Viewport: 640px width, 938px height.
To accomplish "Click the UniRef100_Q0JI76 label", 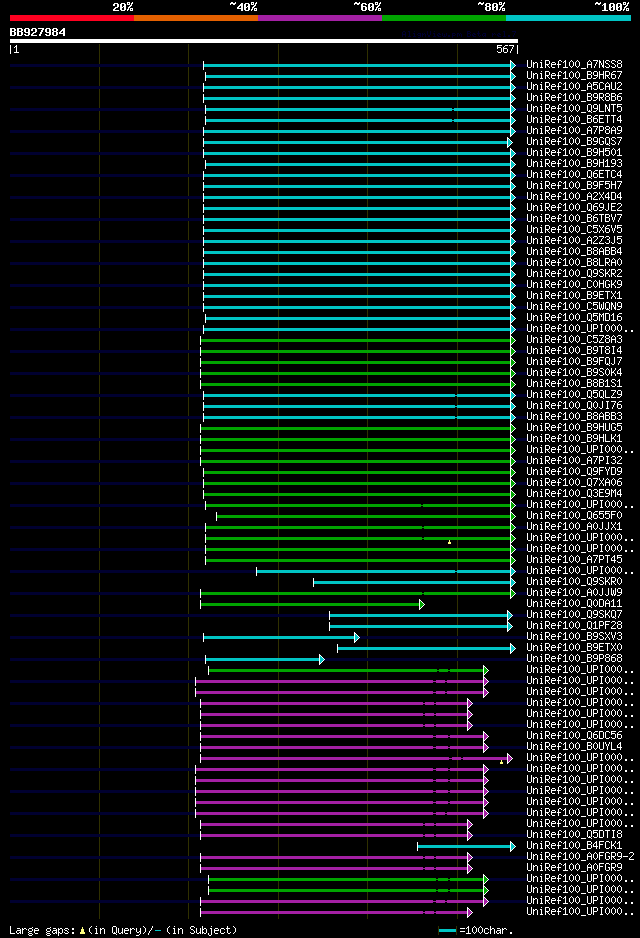I will point(574,406).
